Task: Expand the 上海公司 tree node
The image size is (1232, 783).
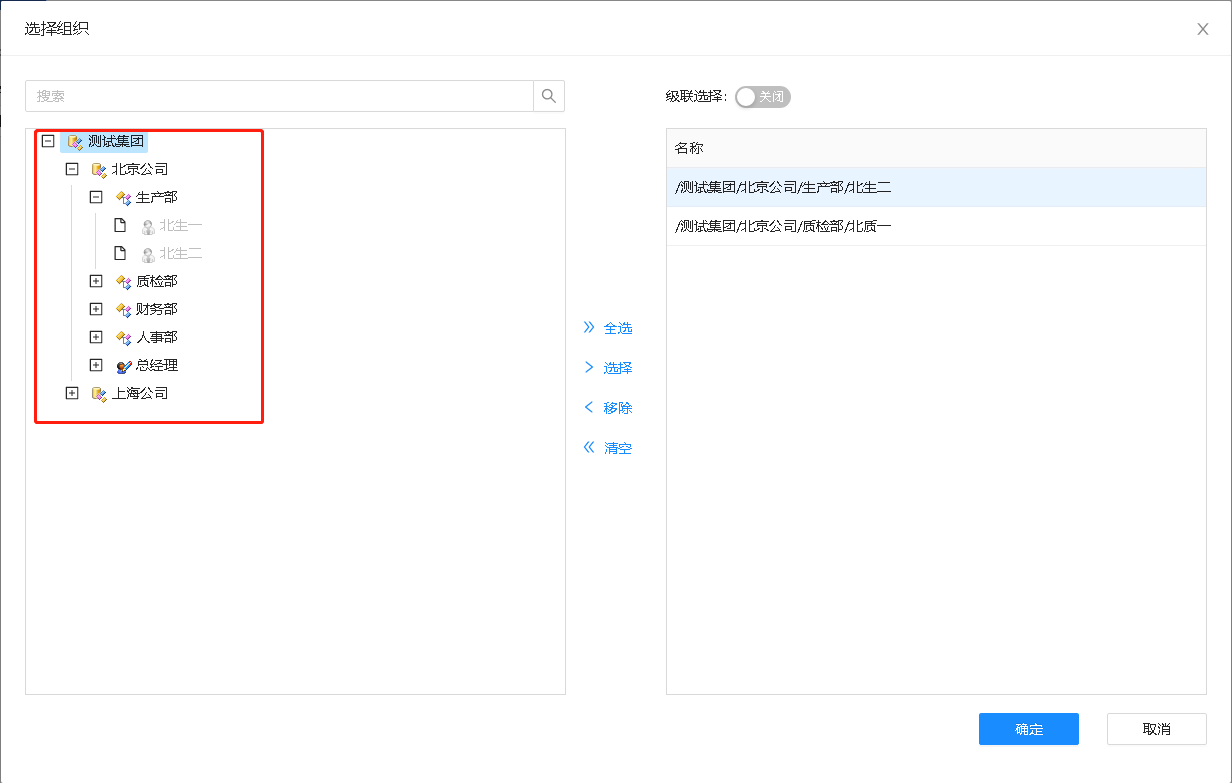Action: [x=72, y=394]
